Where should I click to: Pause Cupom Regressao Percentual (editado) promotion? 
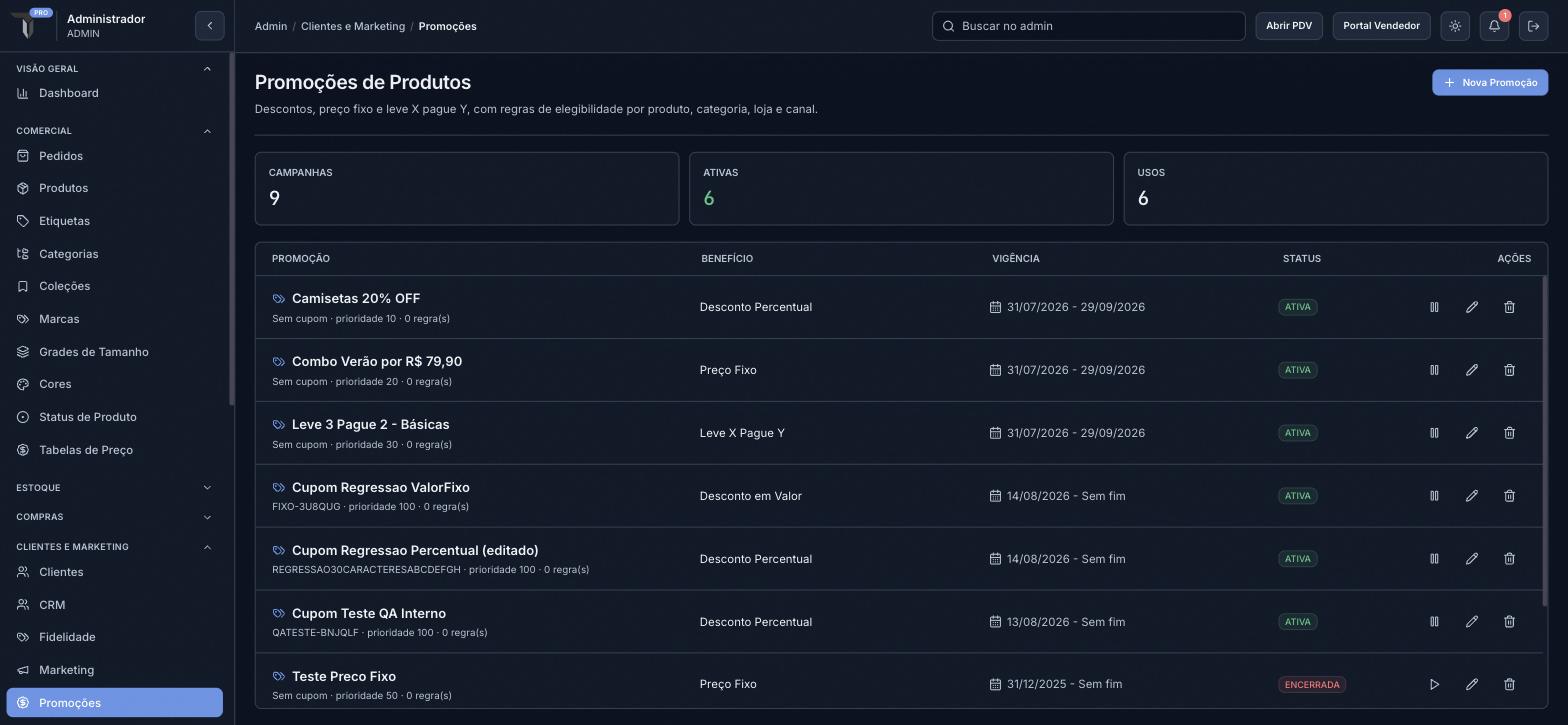pyautogui.click(x=1434, y=559)
